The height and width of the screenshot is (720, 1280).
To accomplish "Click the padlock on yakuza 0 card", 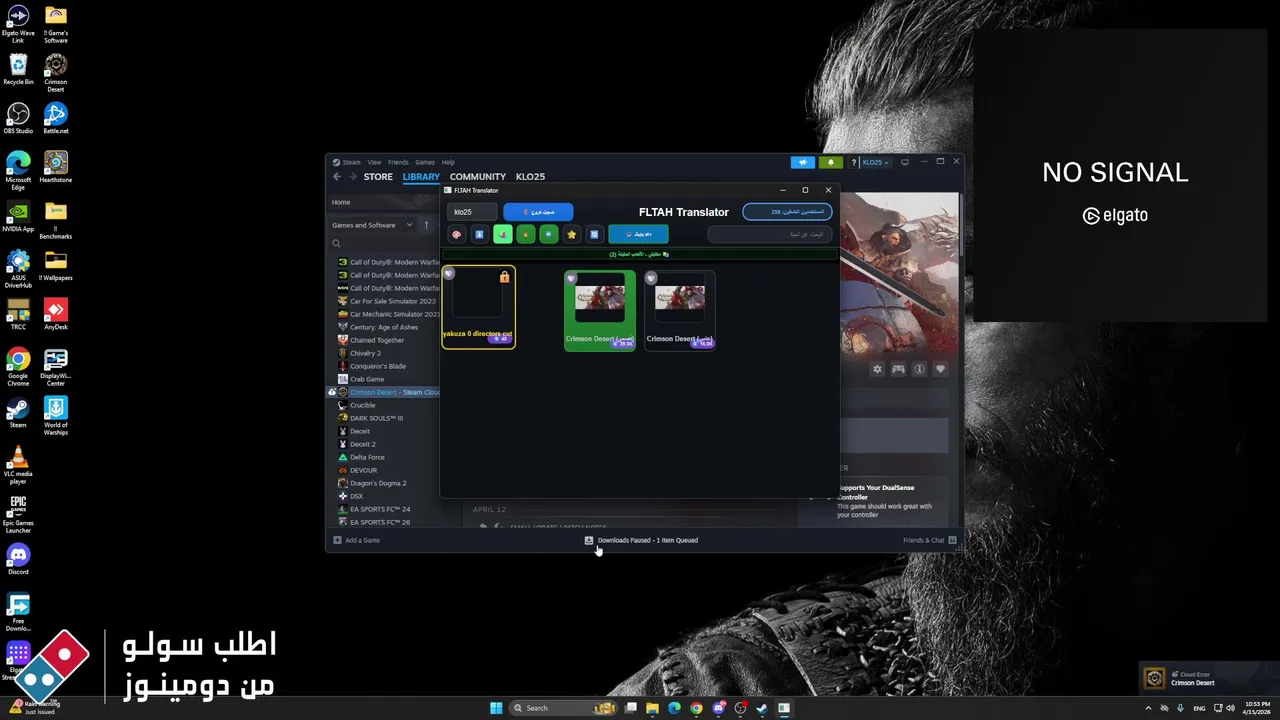I will pyautogui.click(x=504, y=277).
